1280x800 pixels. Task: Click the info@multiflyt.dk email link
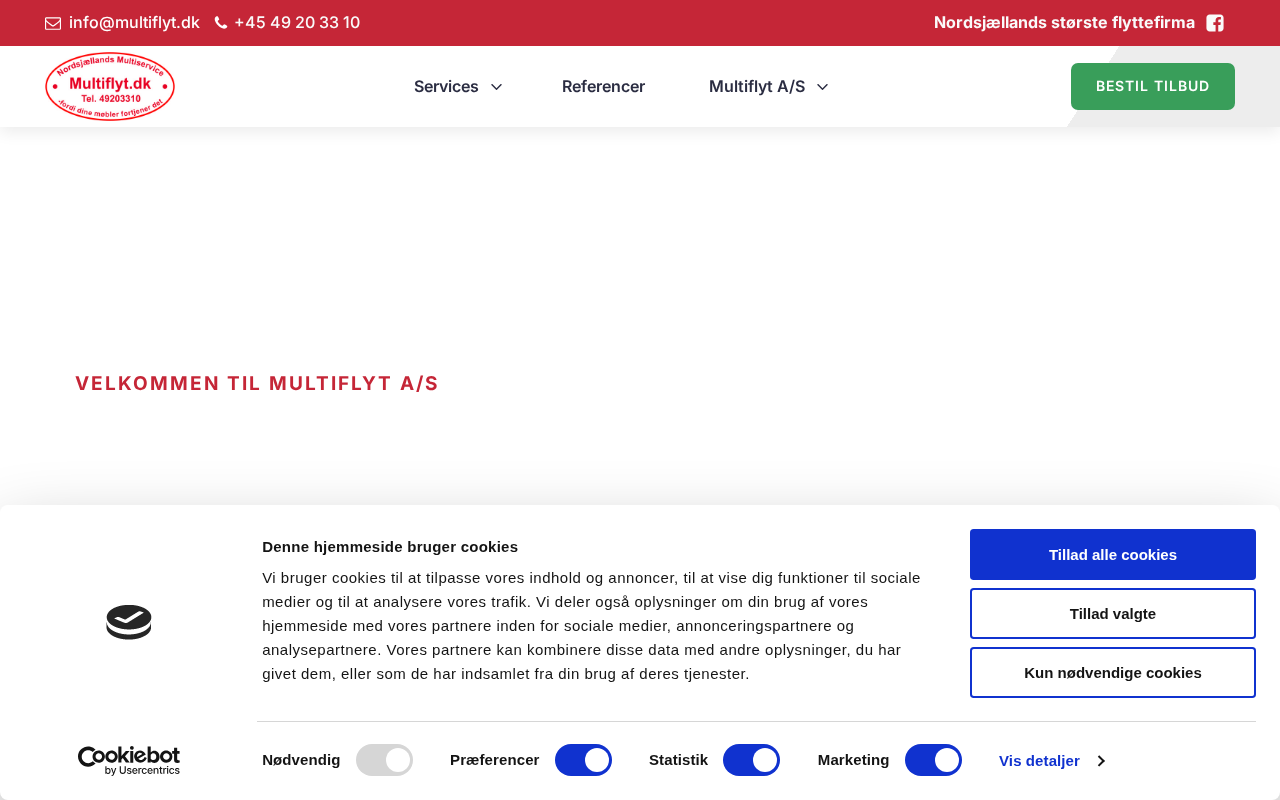point(134,23)
